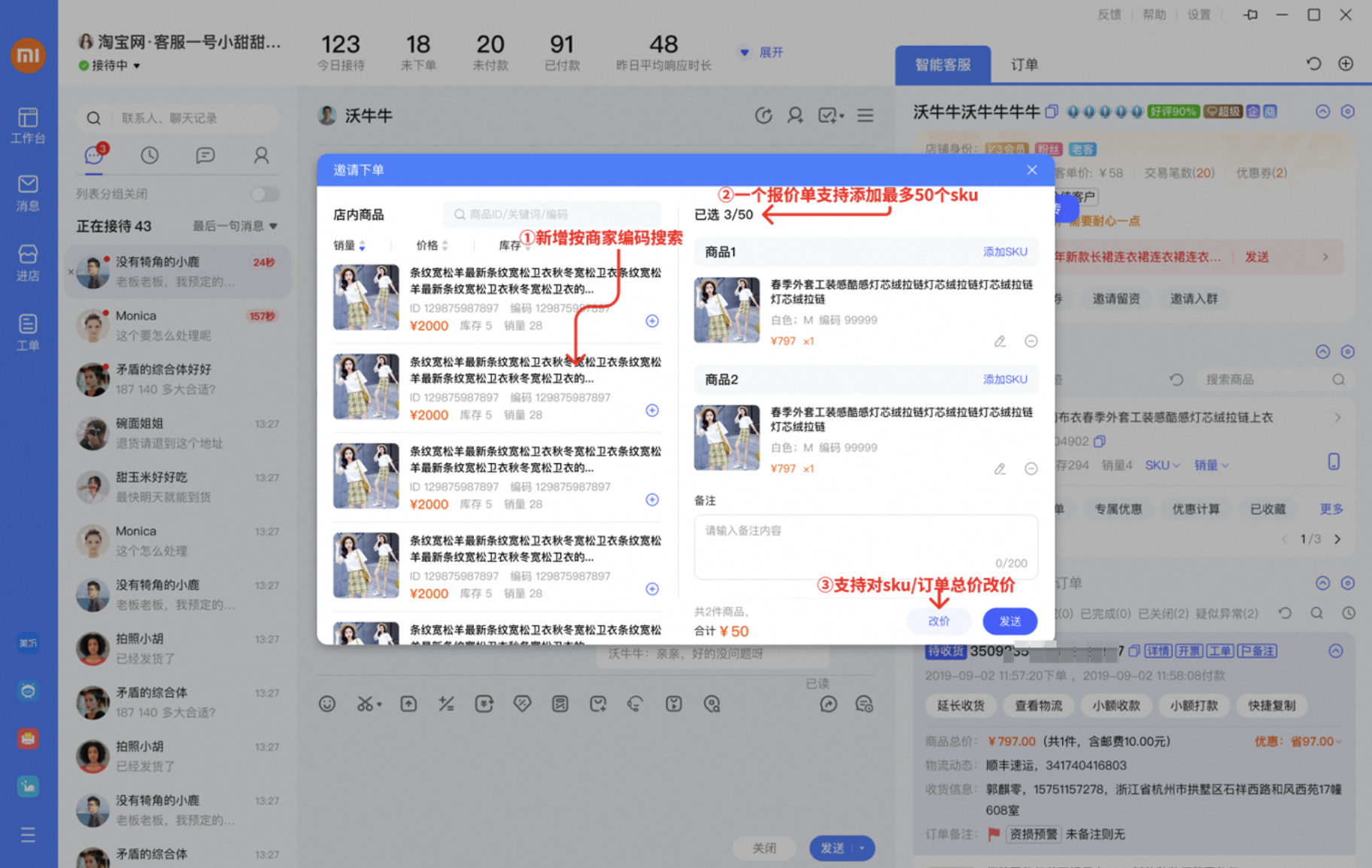Click the search magnifier in 搜索商品 field
Image resolution: width=1372 pixels, height=868 pixels.
1338,380
